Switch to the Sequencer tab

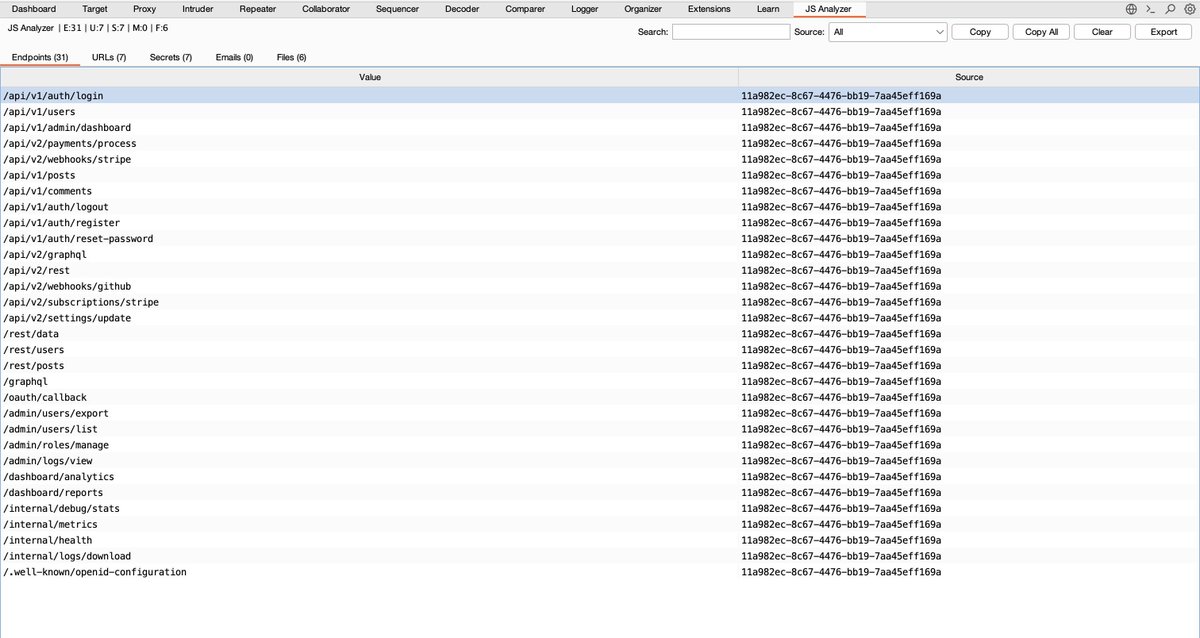(x=397, y=9)
